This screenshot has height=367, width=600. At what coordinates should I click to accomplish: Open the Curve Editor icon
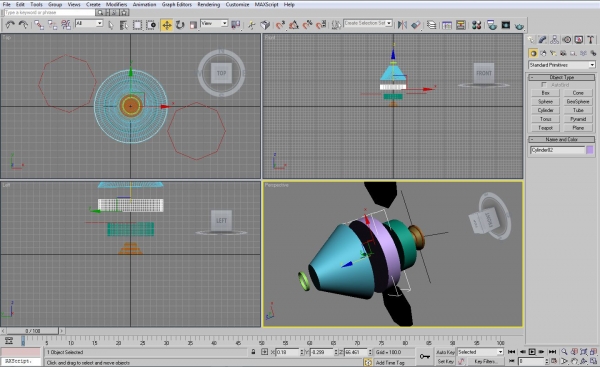click(447, 25)
